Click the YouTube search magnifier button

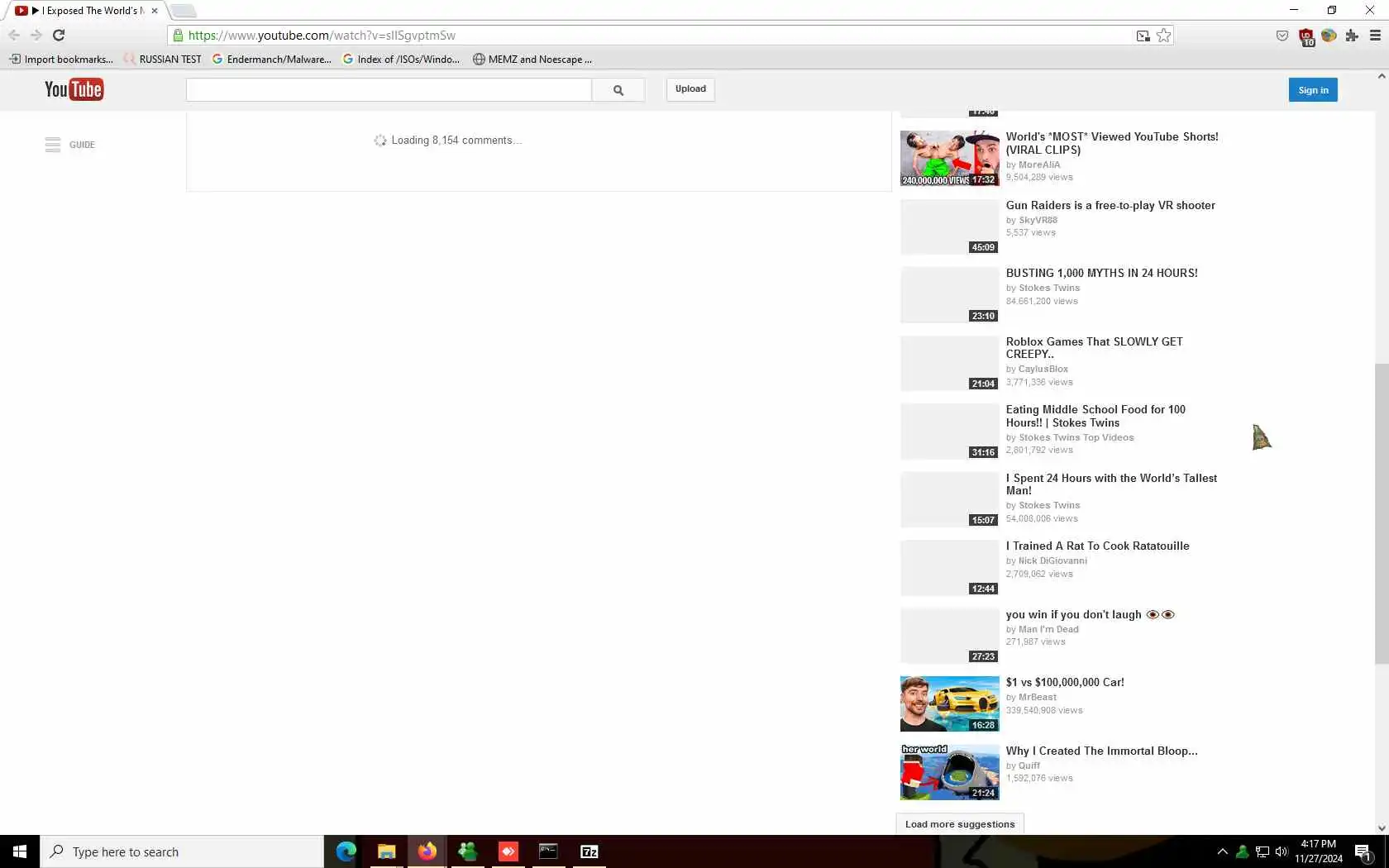pos(618,90)
